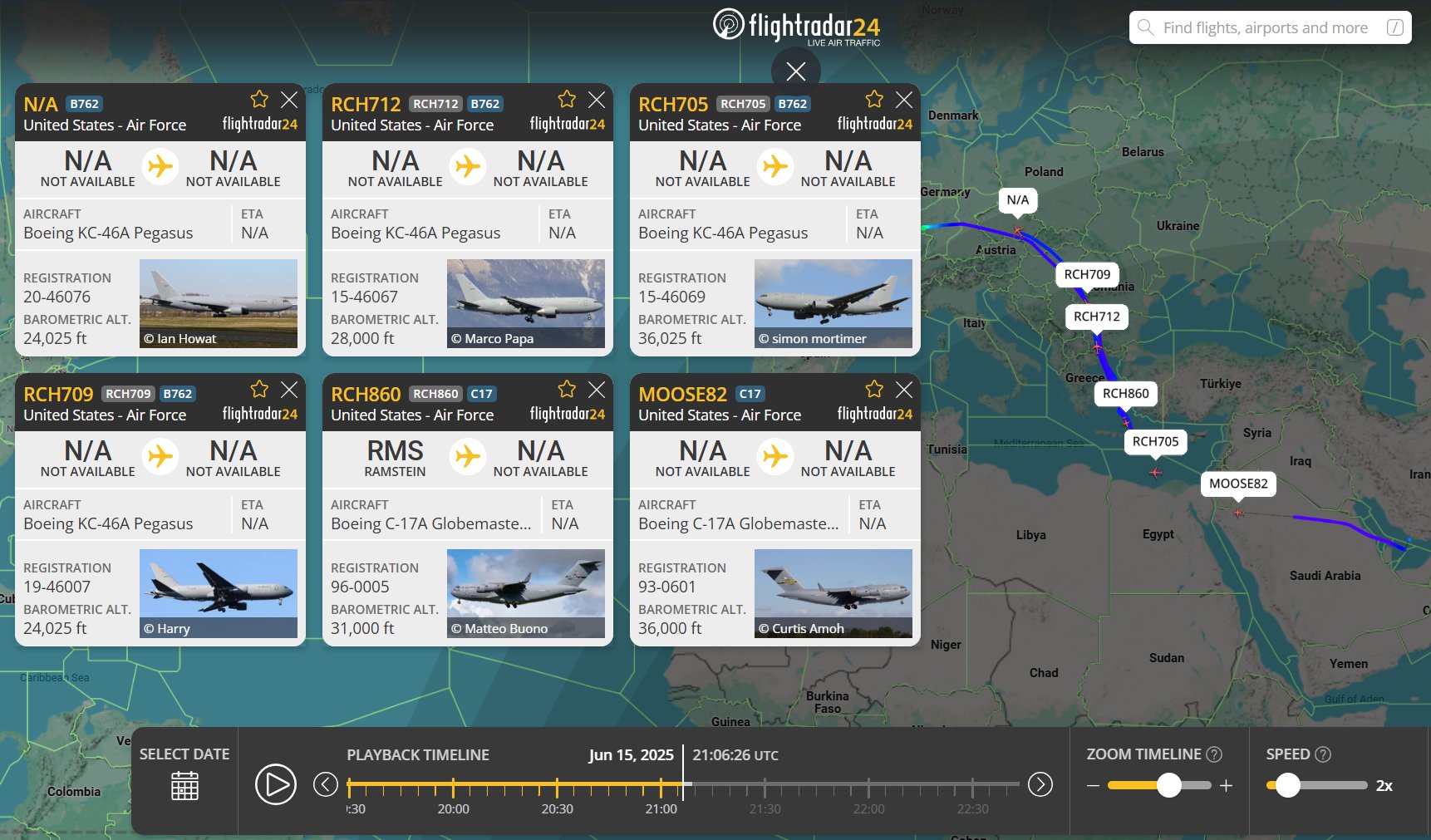Image resolution: width=1431 pixels, height=840 pixels.
Task: Open the Curtis Amoh C-17 photo
Action: click(x=834, y=593)
